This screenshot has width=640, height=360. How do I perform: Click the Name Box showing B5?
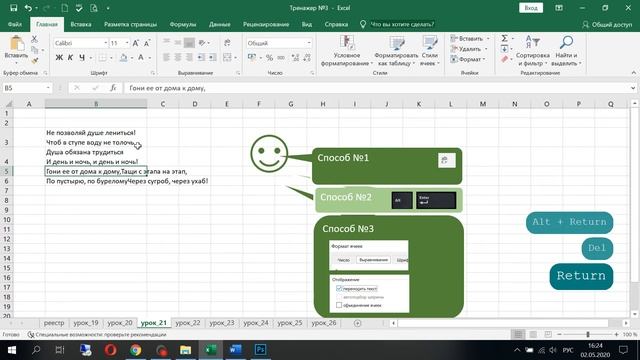click(x=27, y=88)
